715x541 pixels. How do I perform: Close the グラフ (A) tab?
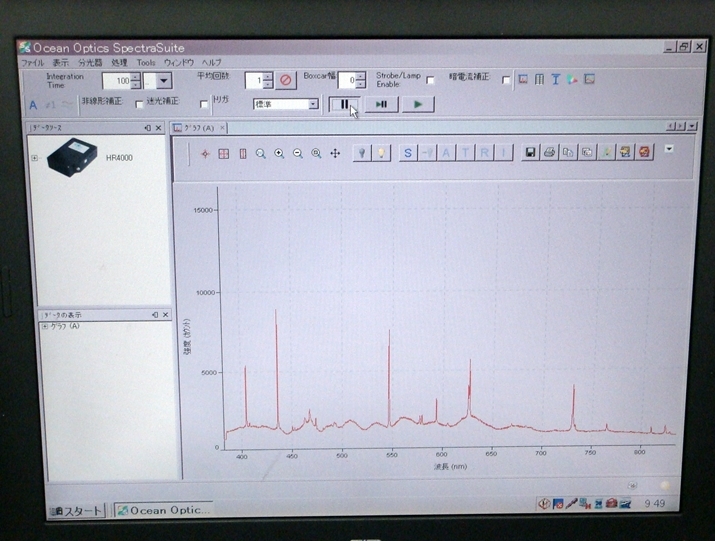(x=223, y=128)
